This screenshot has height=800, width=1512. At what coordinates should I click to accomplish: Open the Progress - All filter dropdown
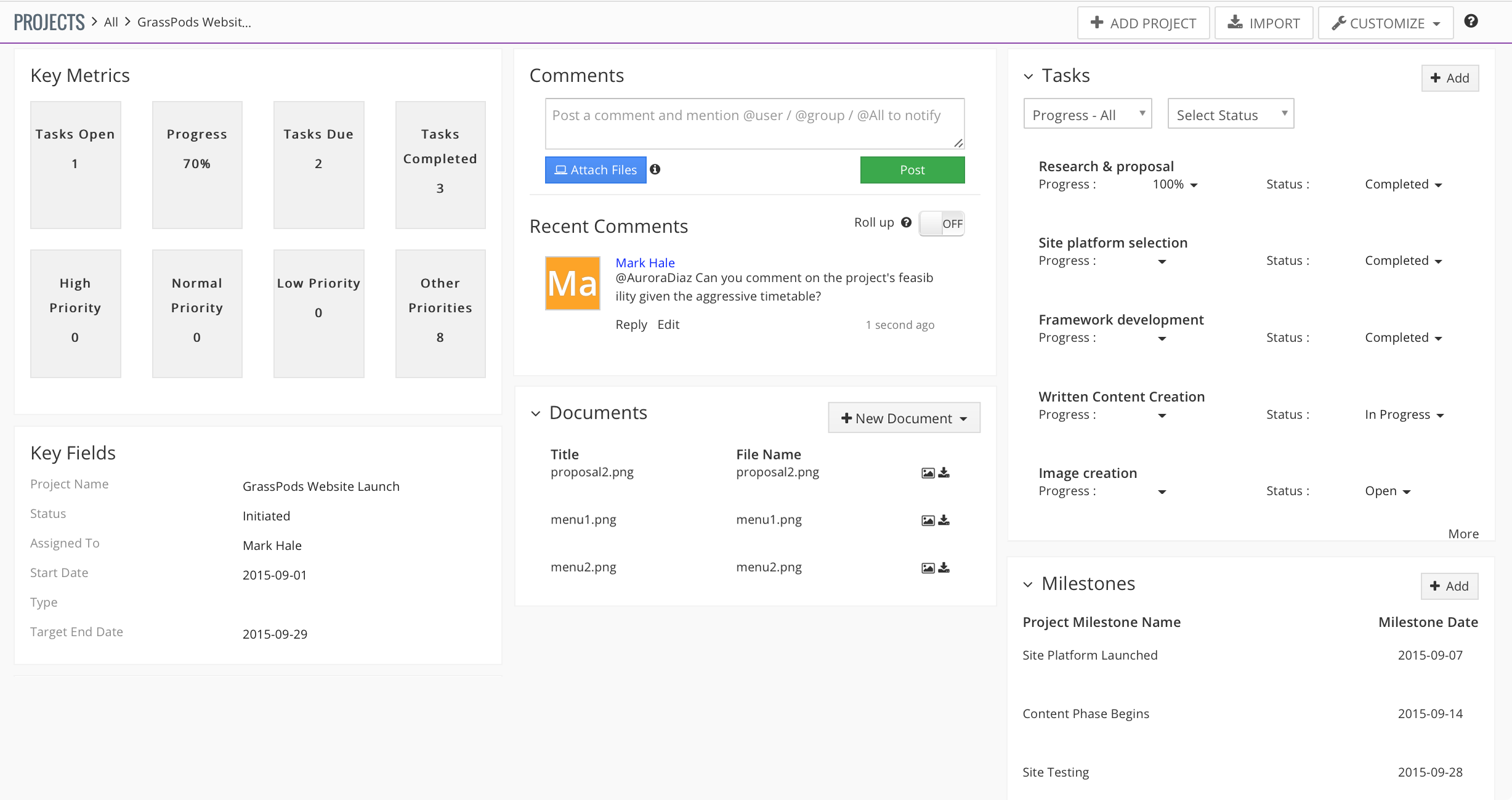click(1087, 113)
